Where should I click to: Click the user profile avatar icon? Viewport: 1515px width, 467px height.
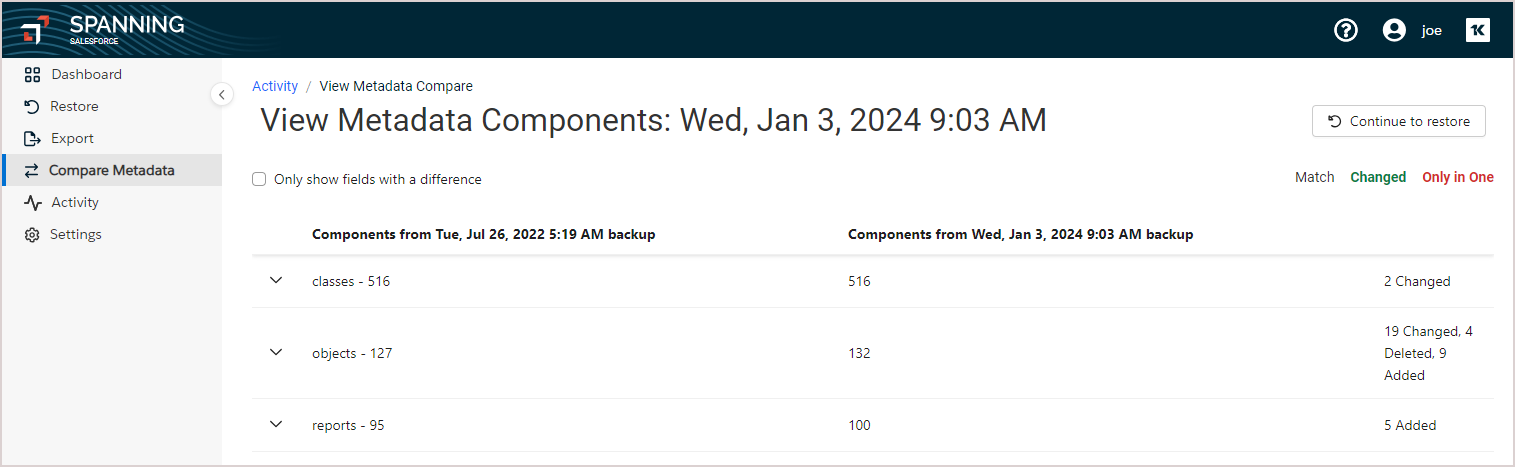point(1394,30)
